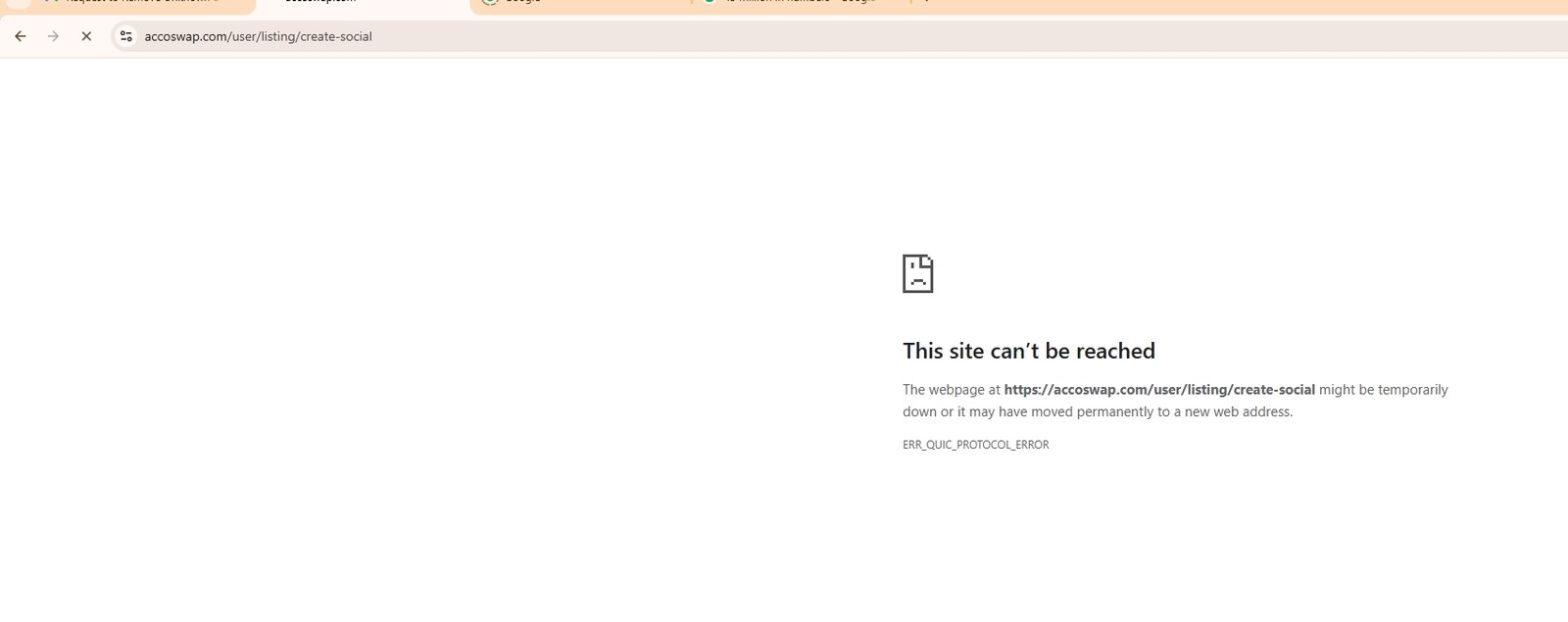The width and height of the screenshot is (1568, 622).
Task: Click the ERR_QUIC_PROTOCOL_ERROR code text
Action: pos(975,445)
